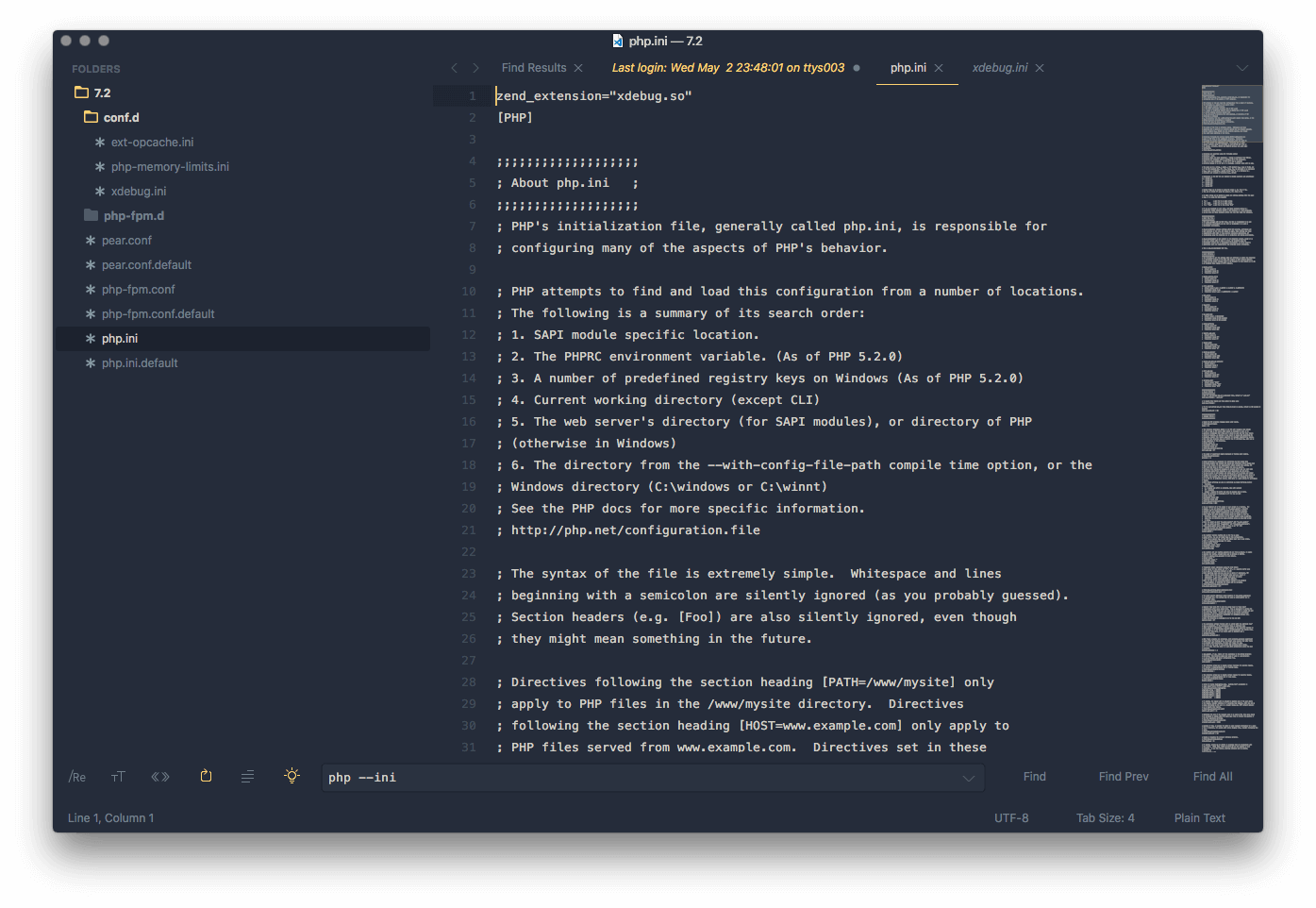Click the file icon in the window title bar
The image size is (1316, 908).
pos(615,40)
